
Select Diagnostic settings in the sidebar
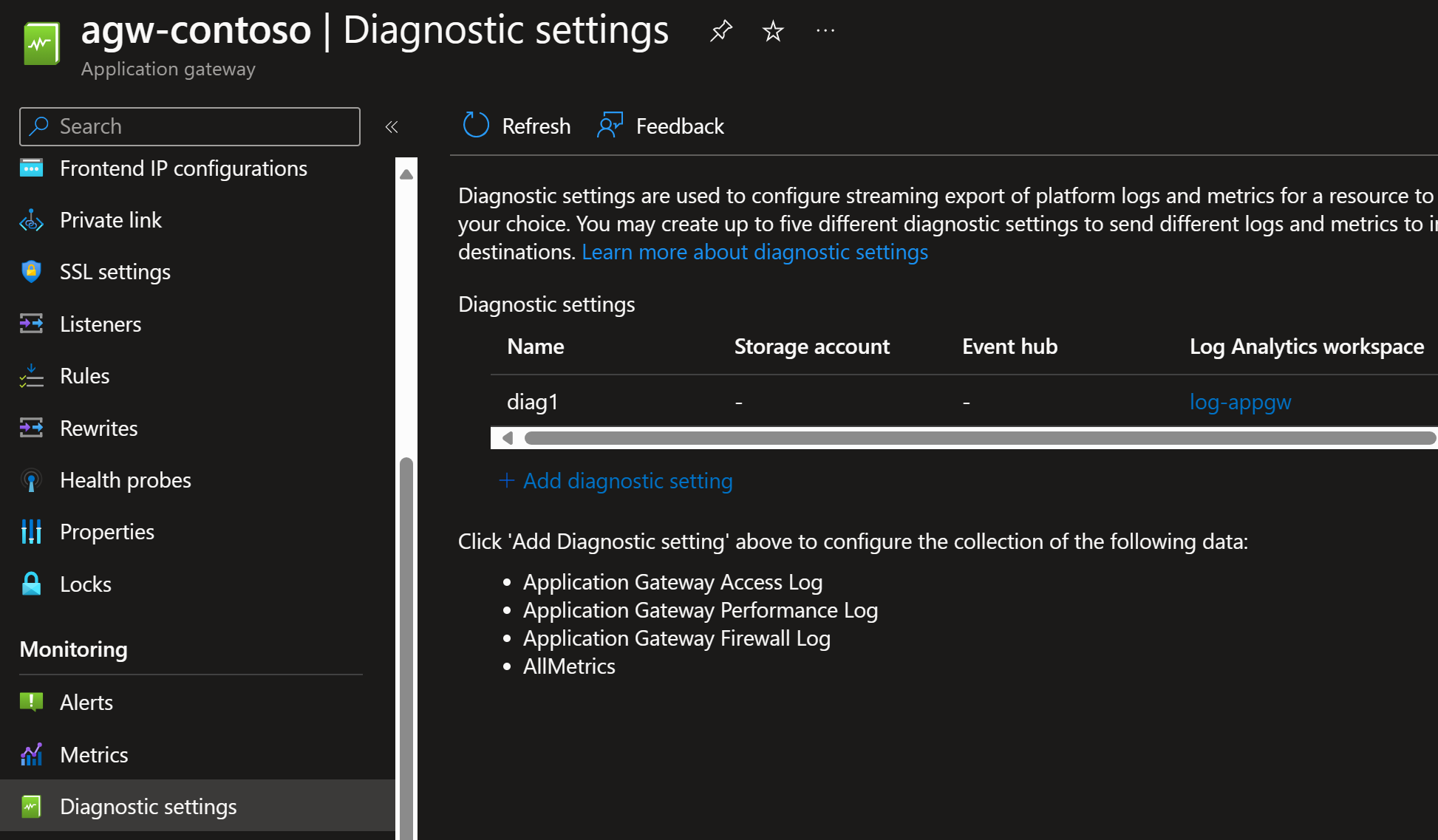pyautogui.click(x=197, y=806)
